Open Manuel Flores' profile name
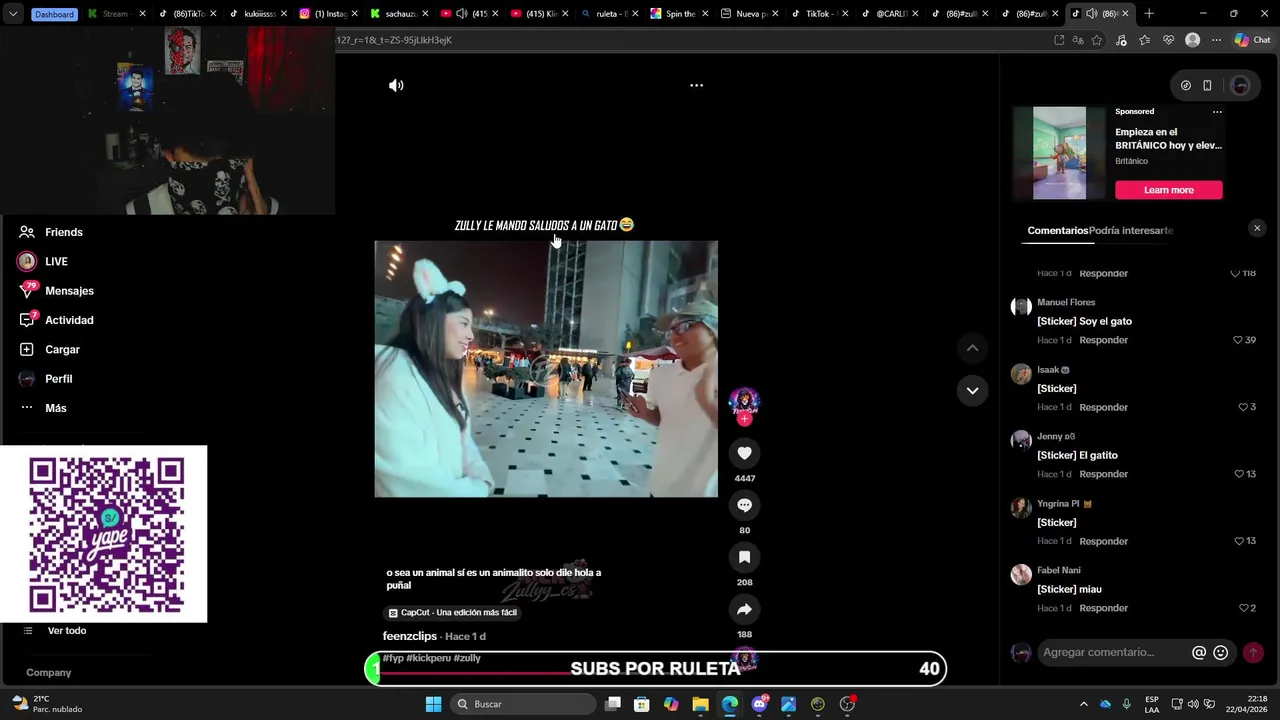This screenshot has height=720, width=1280. [1066, 302]
